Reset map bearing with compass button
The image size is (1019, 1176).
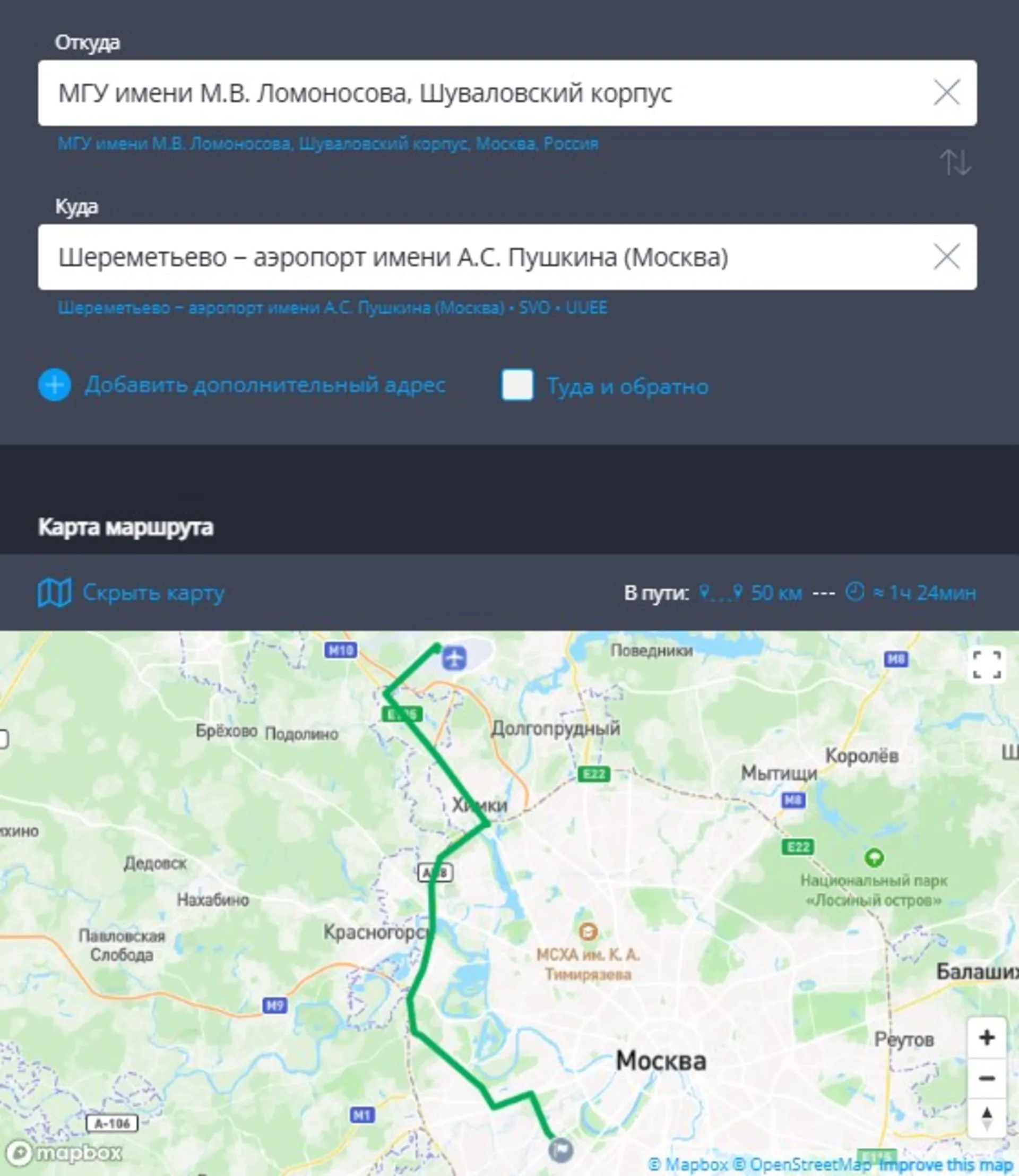[987, 1118]
